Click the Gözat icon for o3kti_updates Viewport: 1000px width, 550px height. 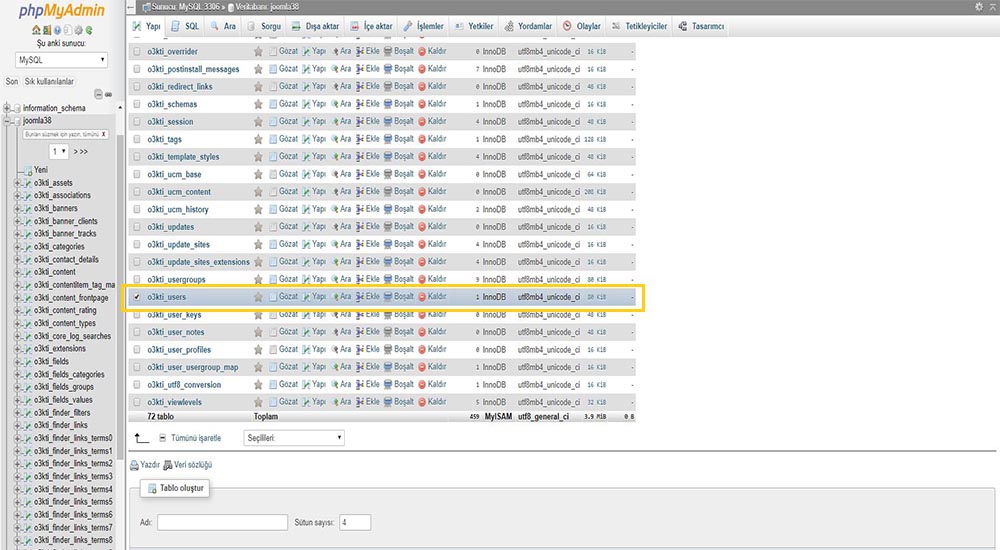tap(274, 227)
